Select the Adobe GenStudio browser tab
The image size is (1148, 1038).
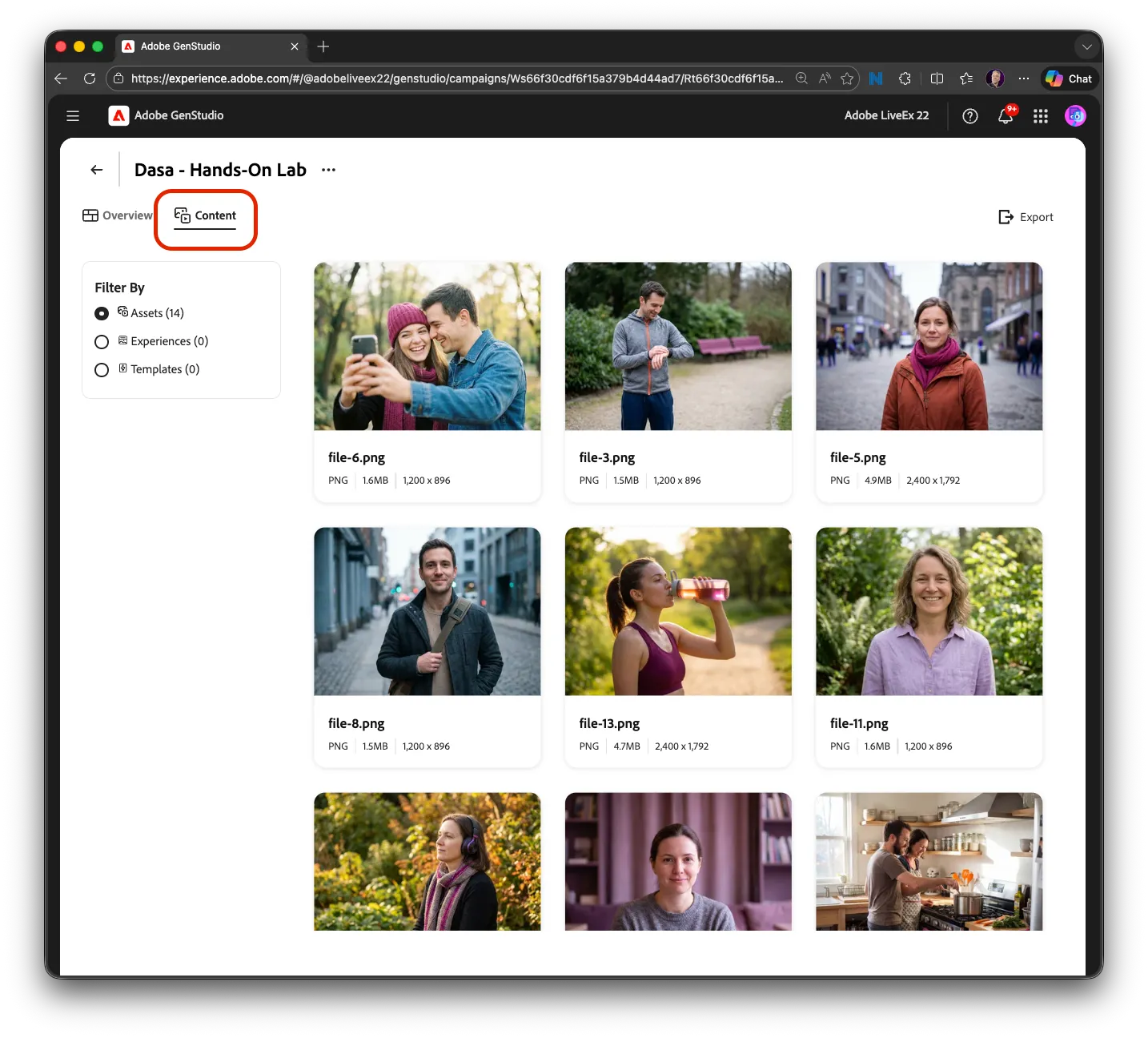coord(211,46)
